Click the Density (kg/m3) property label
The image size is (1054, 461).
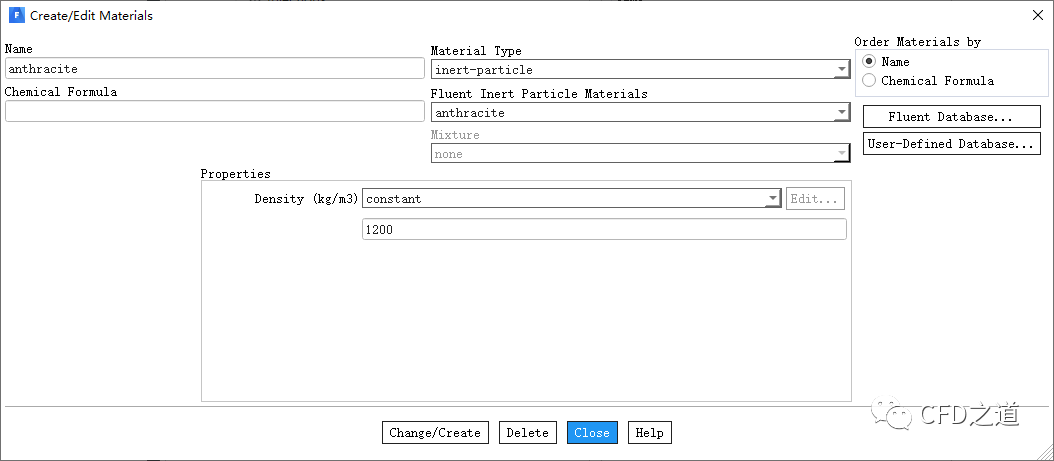[x=306, y=199]
